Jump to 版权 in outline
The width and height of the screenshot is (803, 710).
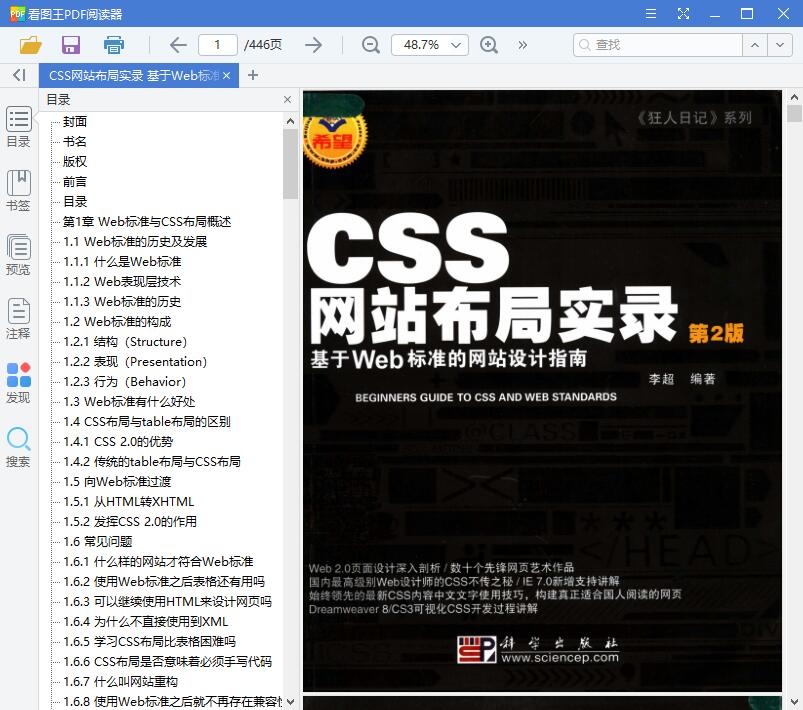pos(75,161)
